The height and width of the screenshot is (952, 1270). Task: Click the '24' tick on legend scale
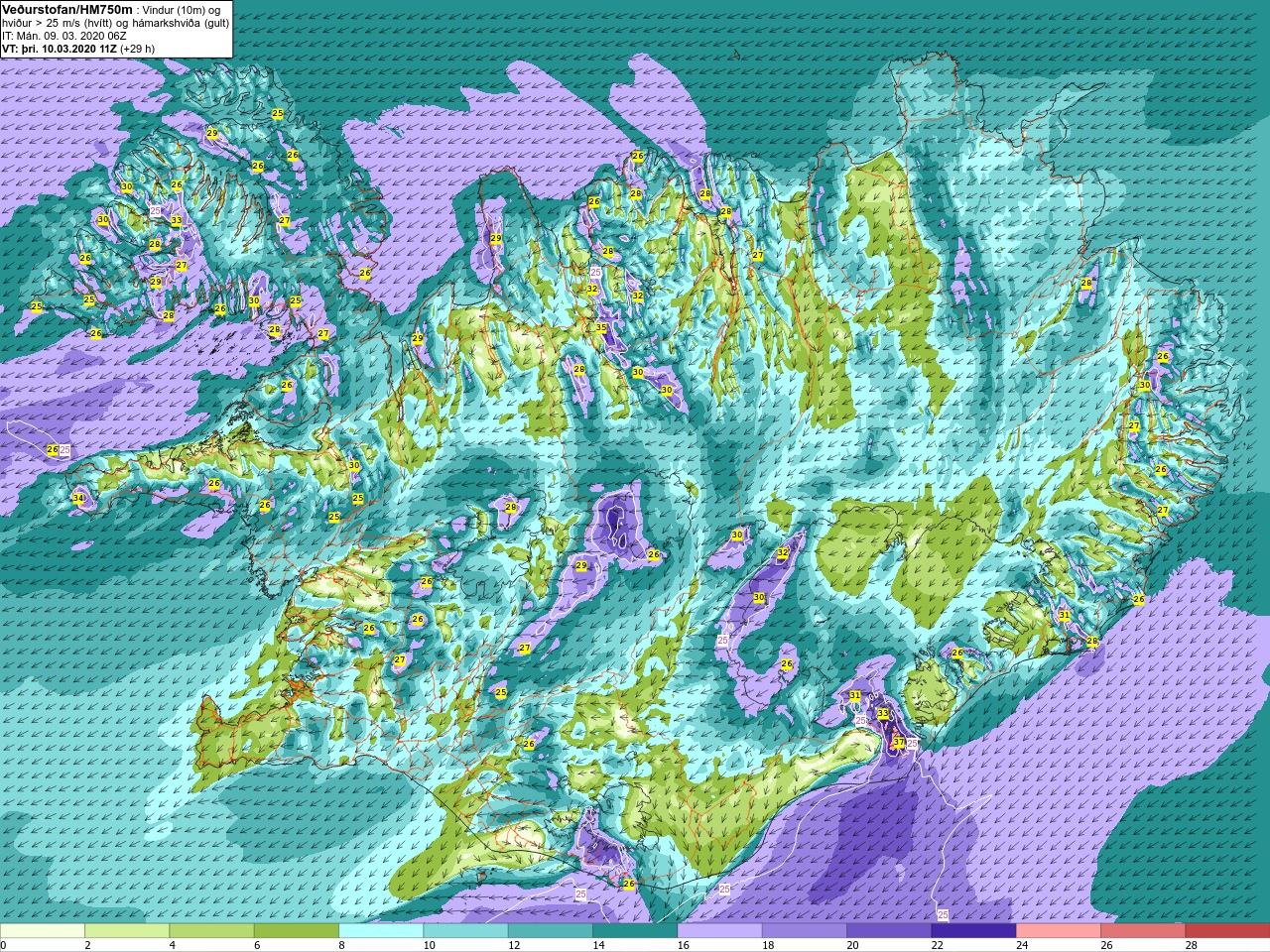tap(1022, 946)
